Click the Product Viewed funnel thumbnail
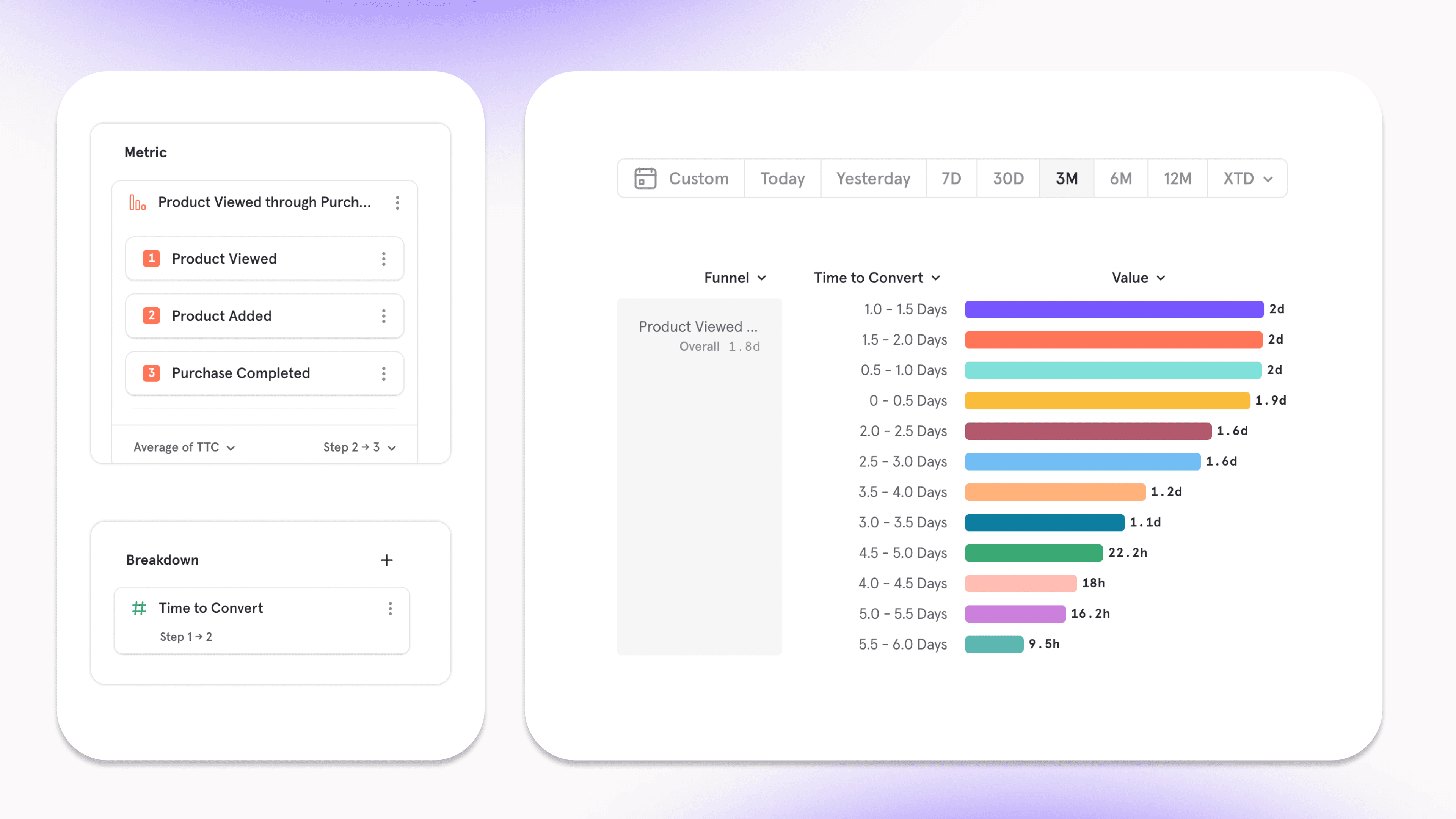Screen dimensions: 1456x819 pyautogui.click(x=699, y=335)
